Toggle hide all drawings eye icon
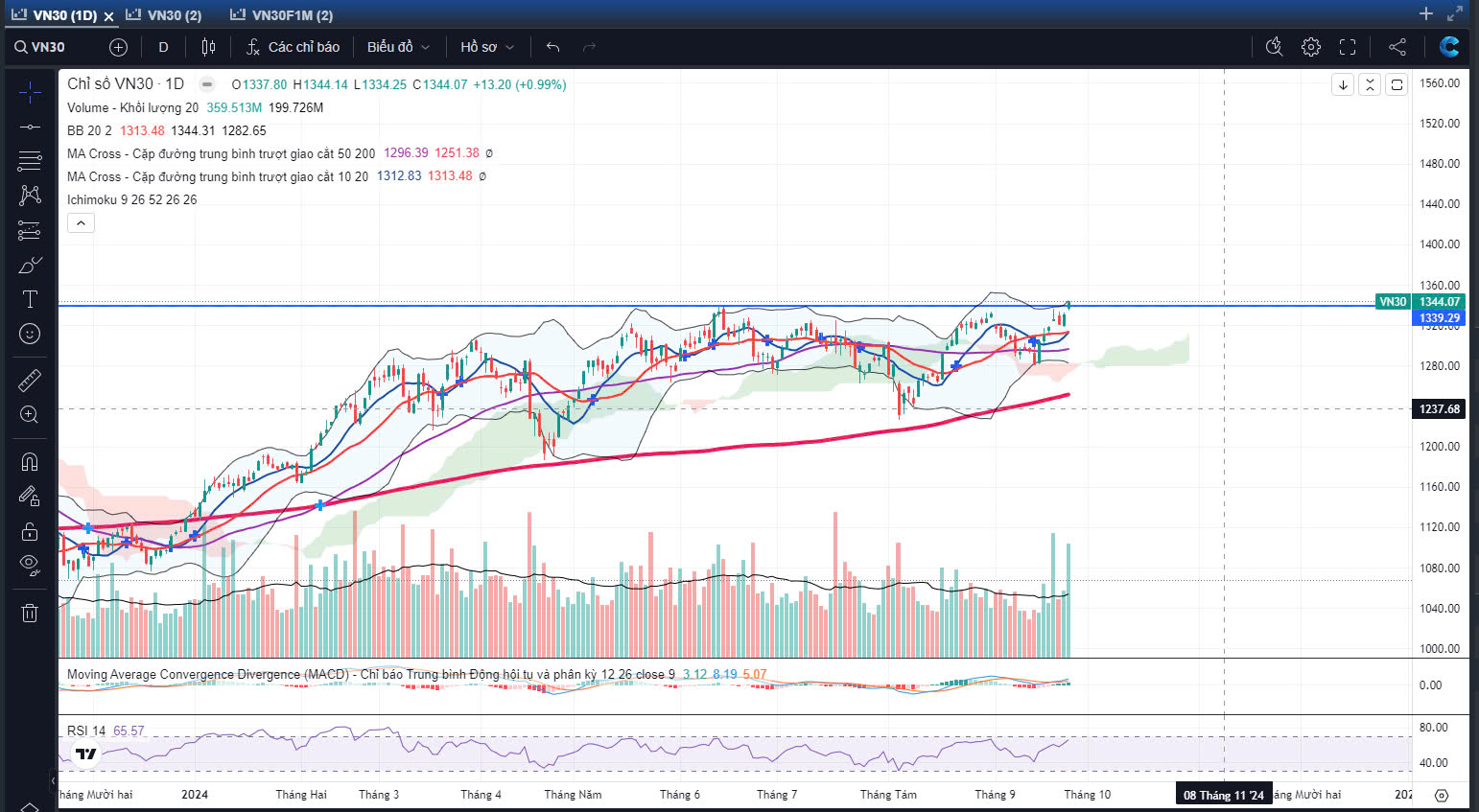 (x=30, y=565)
